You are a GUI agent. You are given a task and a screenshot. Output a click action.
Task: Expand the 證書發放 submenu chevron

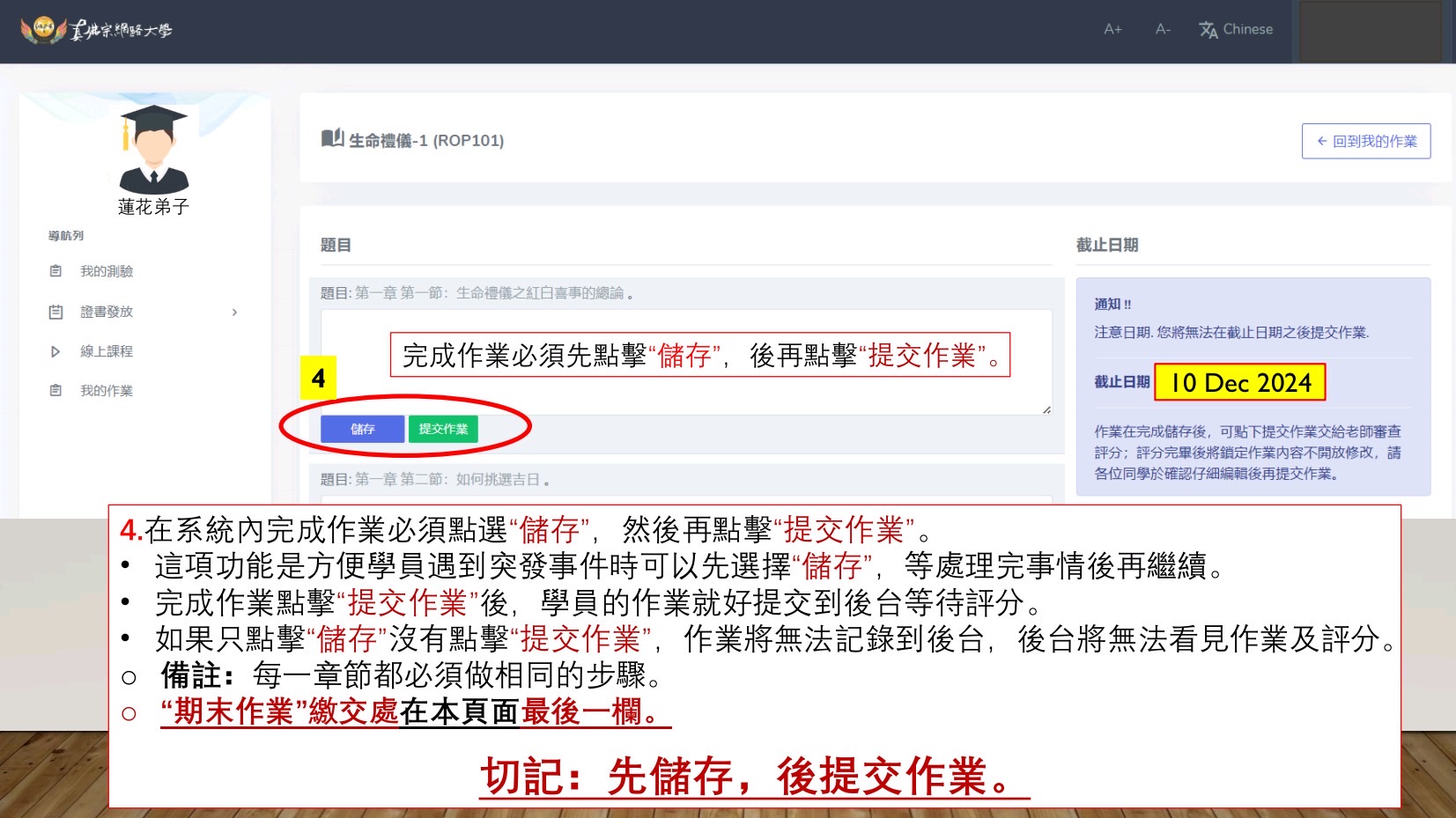pos(234,312)
